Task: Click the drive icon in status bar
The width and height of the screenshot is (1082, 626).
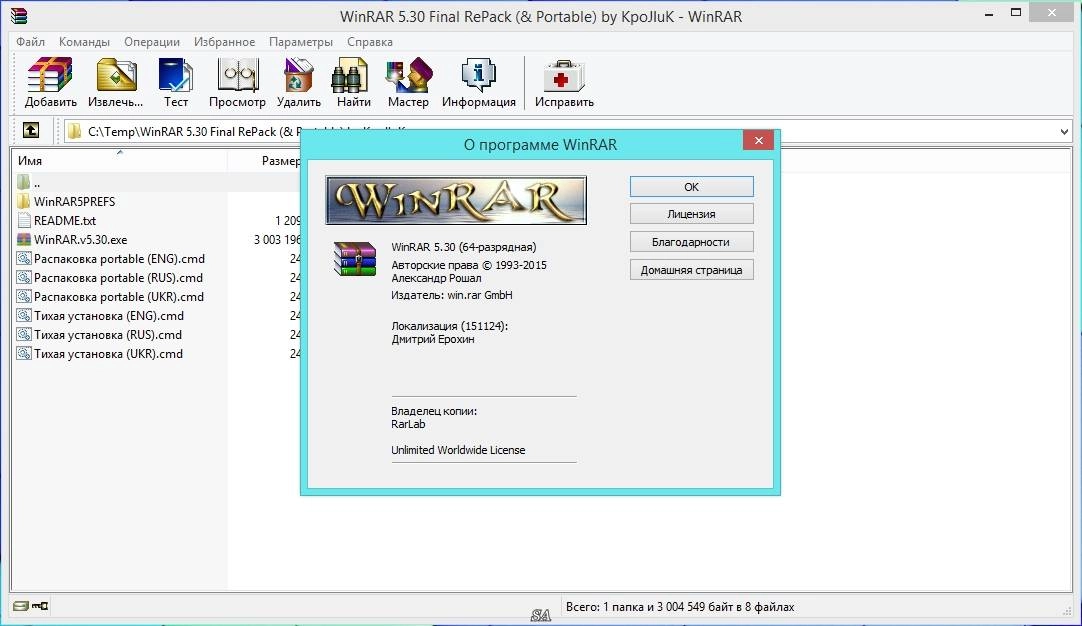Action: click(x=21, y=606)
